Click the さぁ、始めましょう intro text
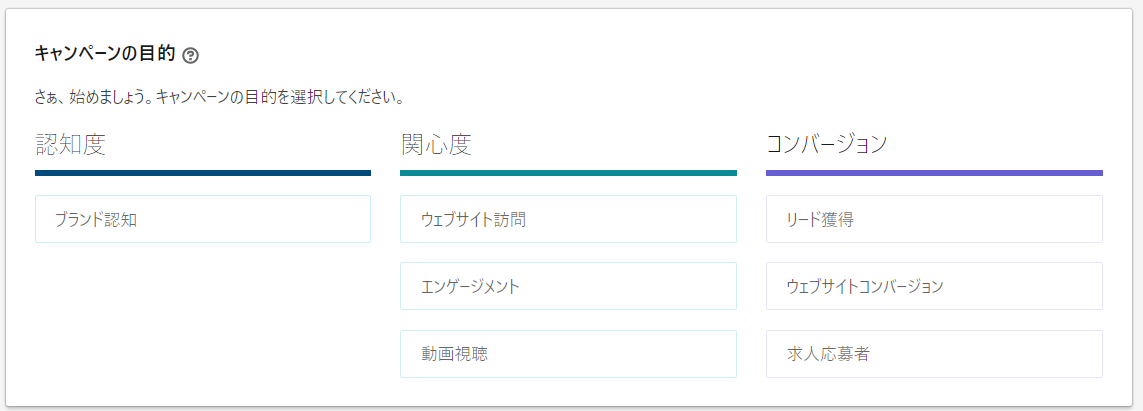 click(90, 99)
